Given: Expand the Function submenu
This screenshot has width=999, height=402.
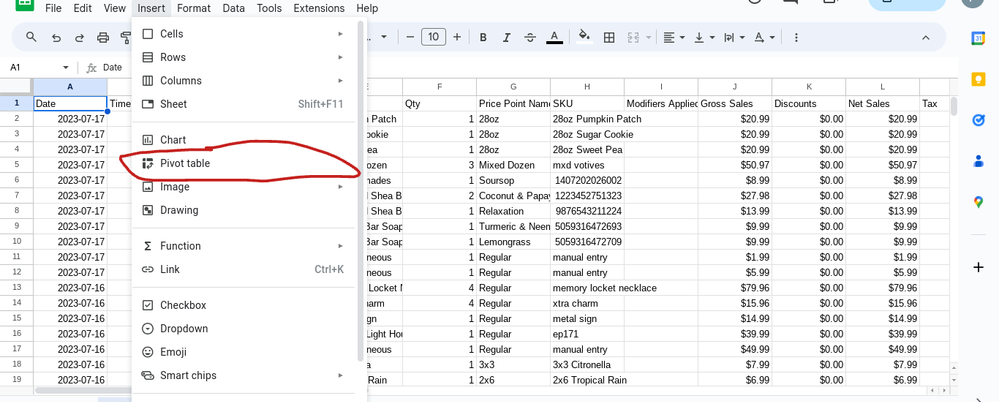Looking at the screenshot, I should coord(340,246).
